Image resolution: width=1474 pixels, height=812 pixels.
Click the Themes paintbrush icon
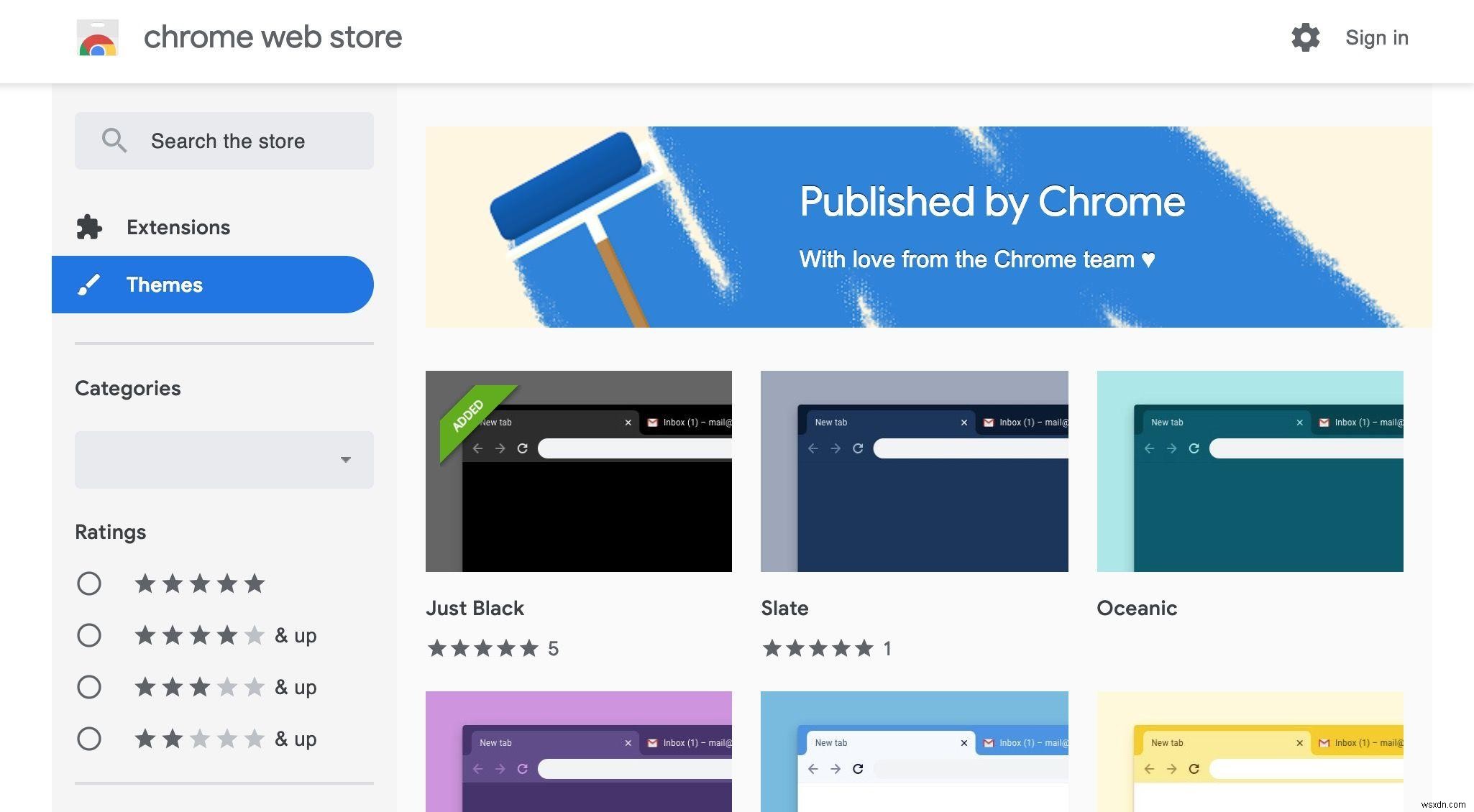pyautogui.click(x=89, y=284)
